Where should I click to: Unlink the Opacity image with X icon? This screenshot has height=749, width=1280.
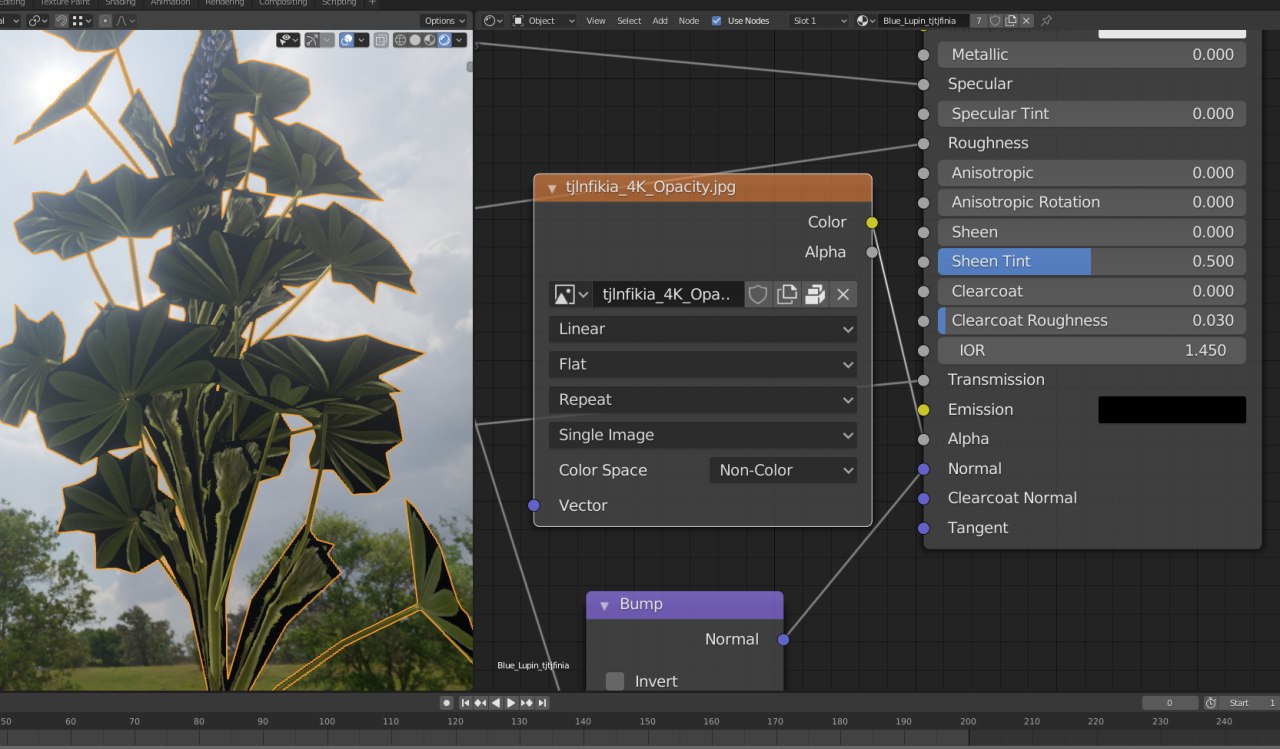click(843, 294)
